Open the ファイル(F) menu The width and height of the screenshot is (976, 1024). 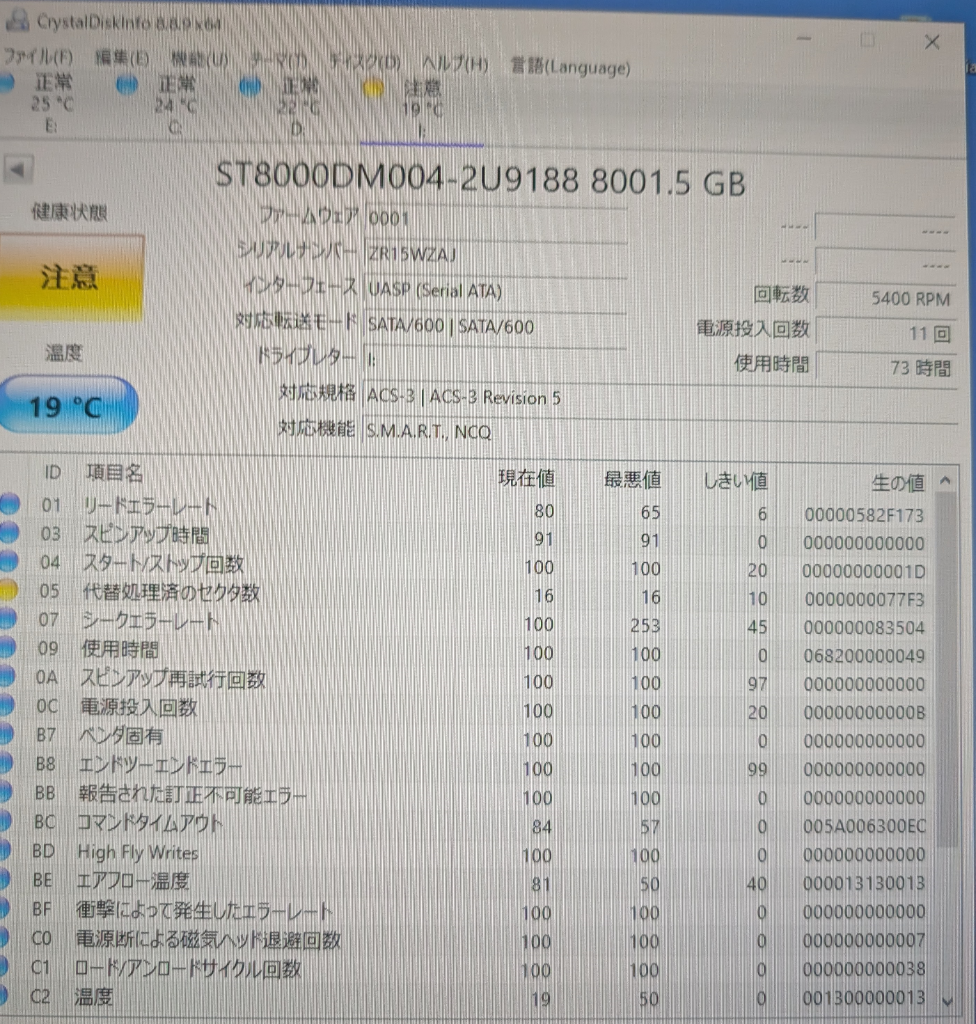coord(38,56)
